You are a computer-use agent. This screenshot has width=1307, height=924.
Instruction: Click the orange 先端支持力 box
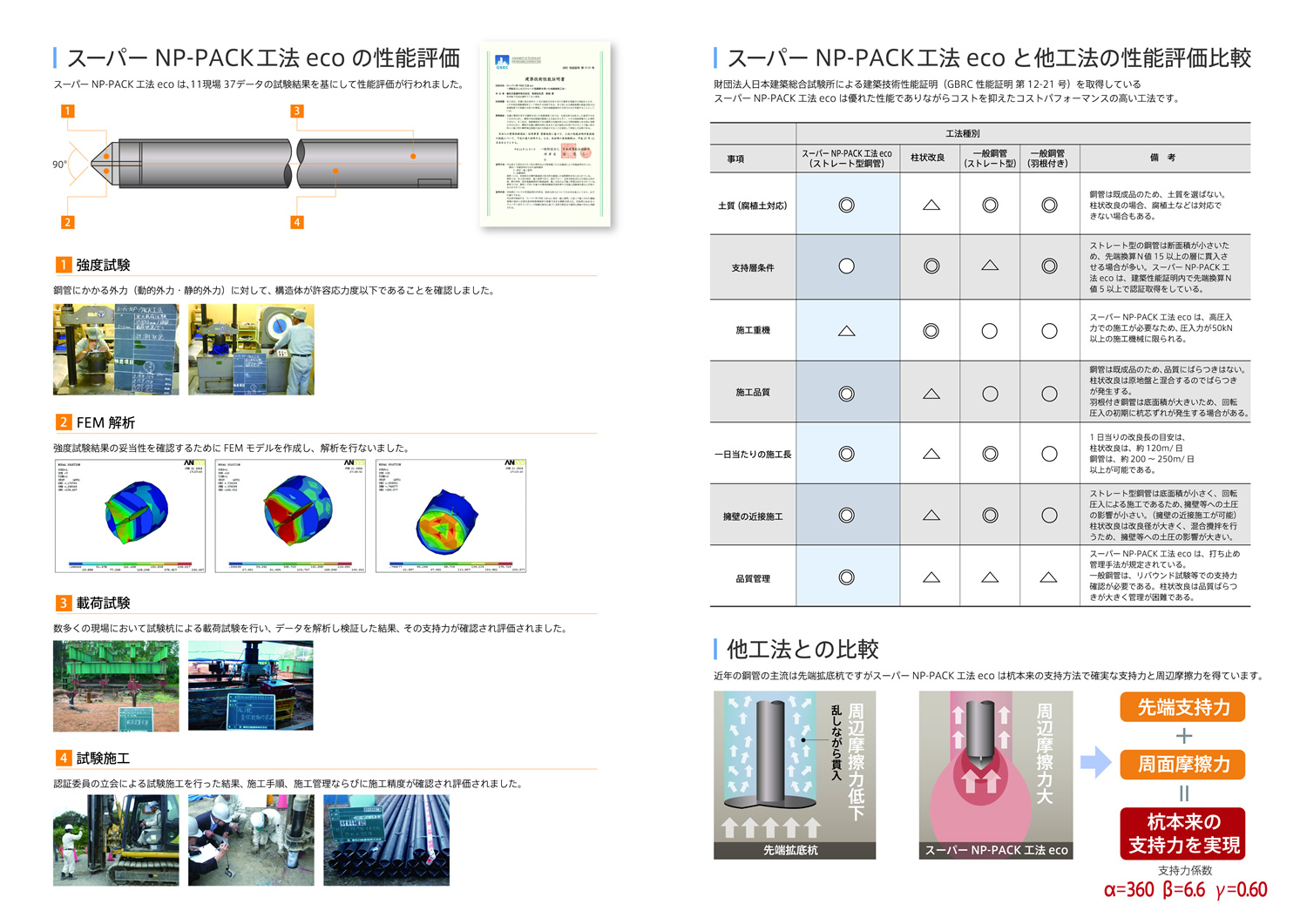(x=1183, y=706)
